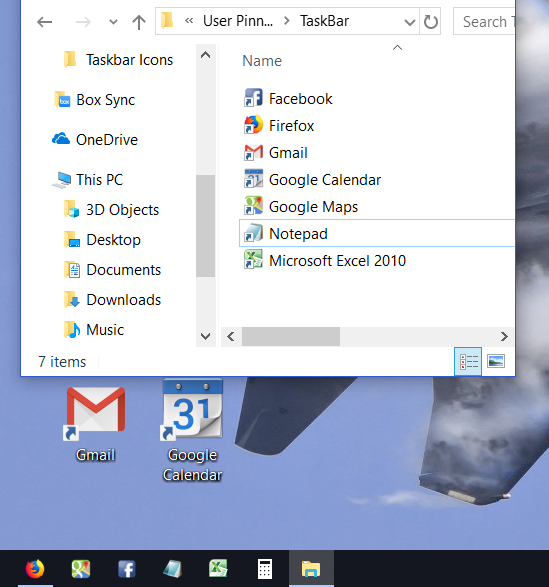This screenshot has height=587, width=549.
Task: Open Documents folder in sidebar
Action: [112, 270]
